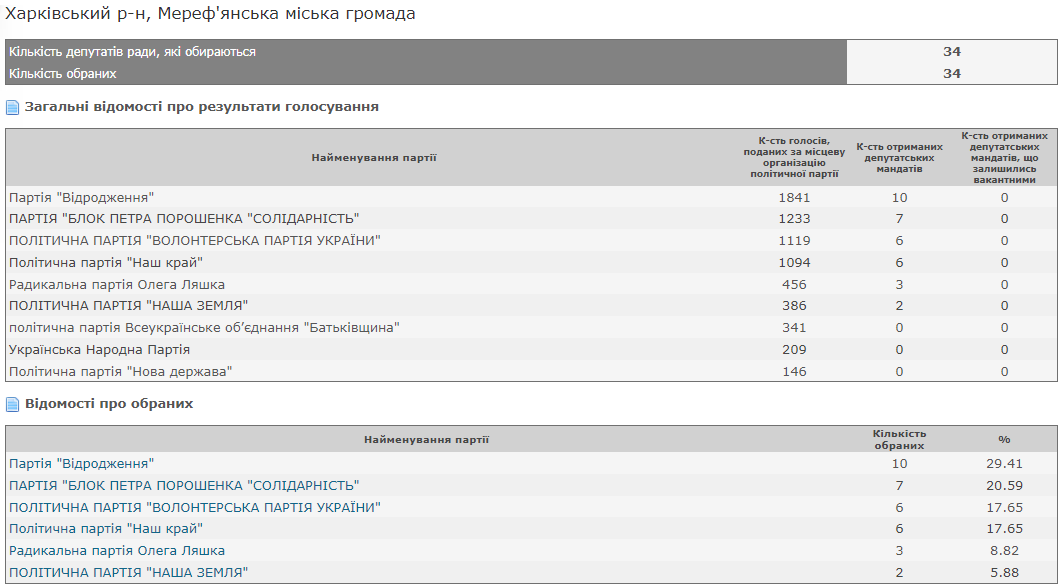Screen dimensions: 1060x584
Task: Click the "Відомості про обраних" section heading
Action: 109,404
